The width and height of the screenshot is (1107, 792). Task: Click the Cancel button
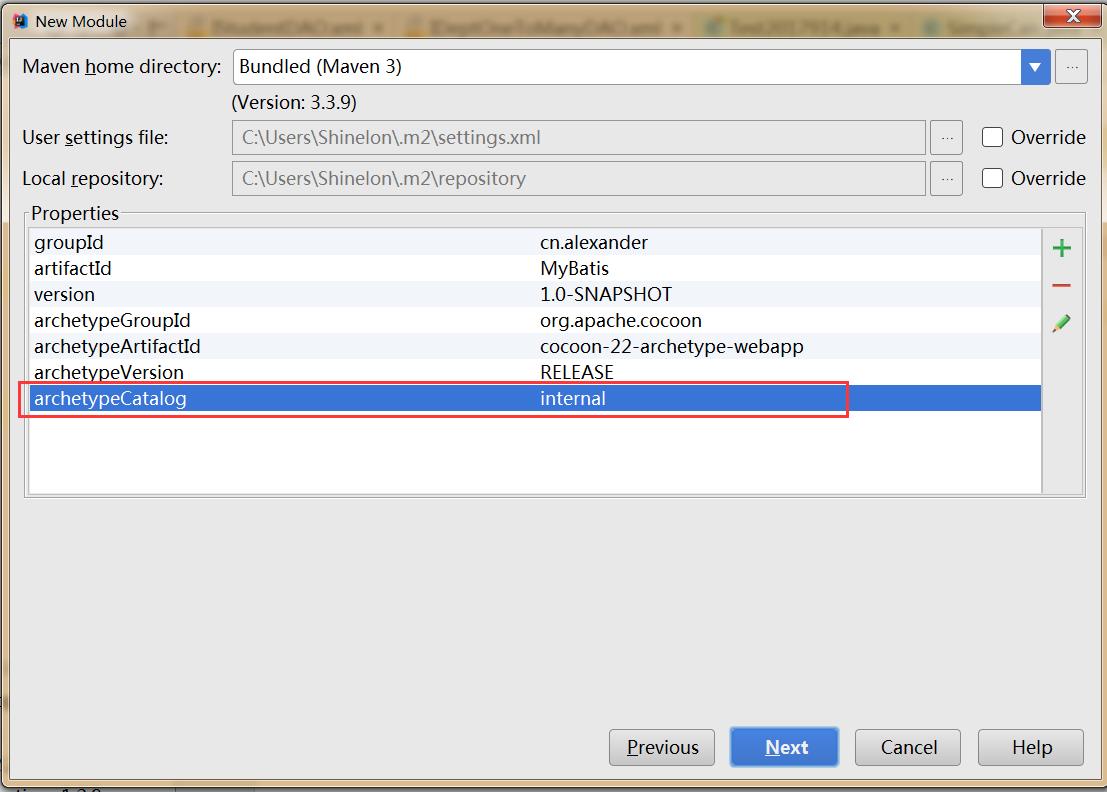[908, 747]
